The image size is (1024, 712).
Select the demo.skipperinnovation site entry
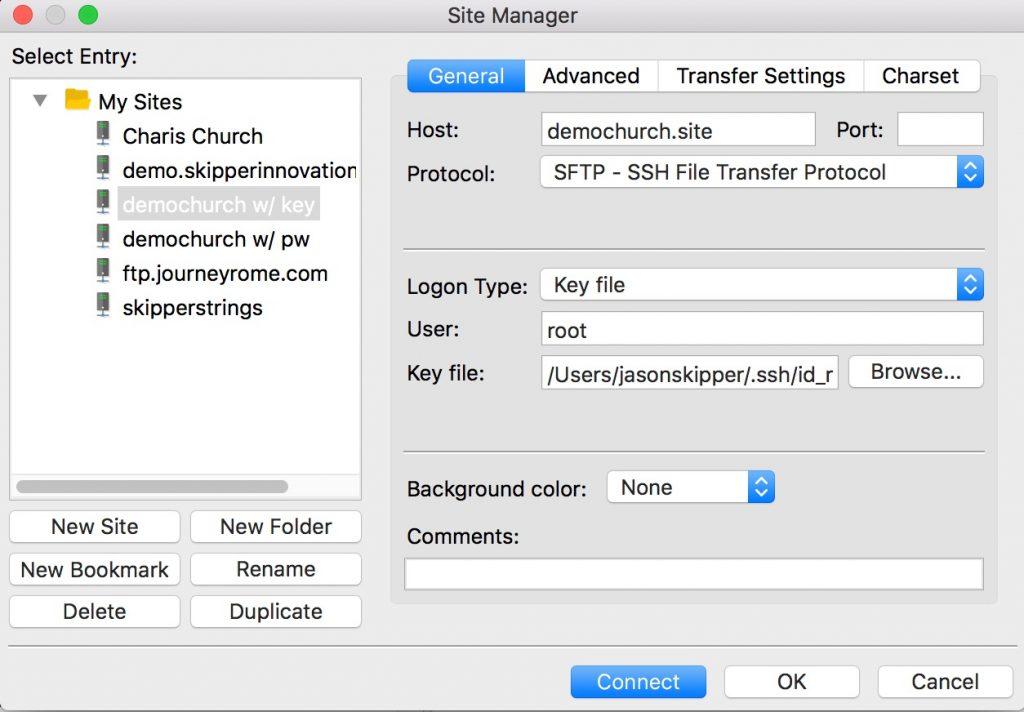pyautogui.click(x=239, y=170)
